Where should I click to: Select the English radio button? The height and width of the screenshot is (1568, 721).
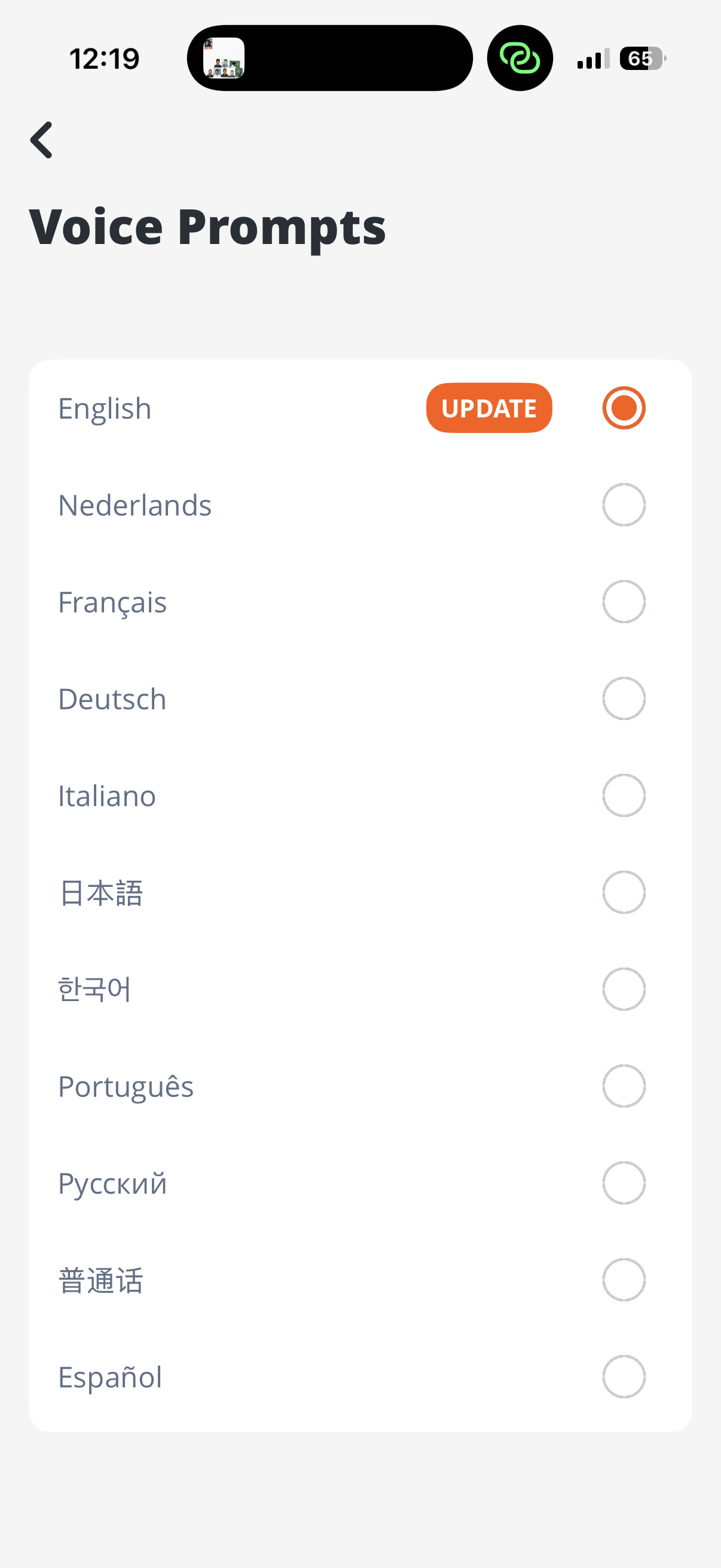pos(624,408)
